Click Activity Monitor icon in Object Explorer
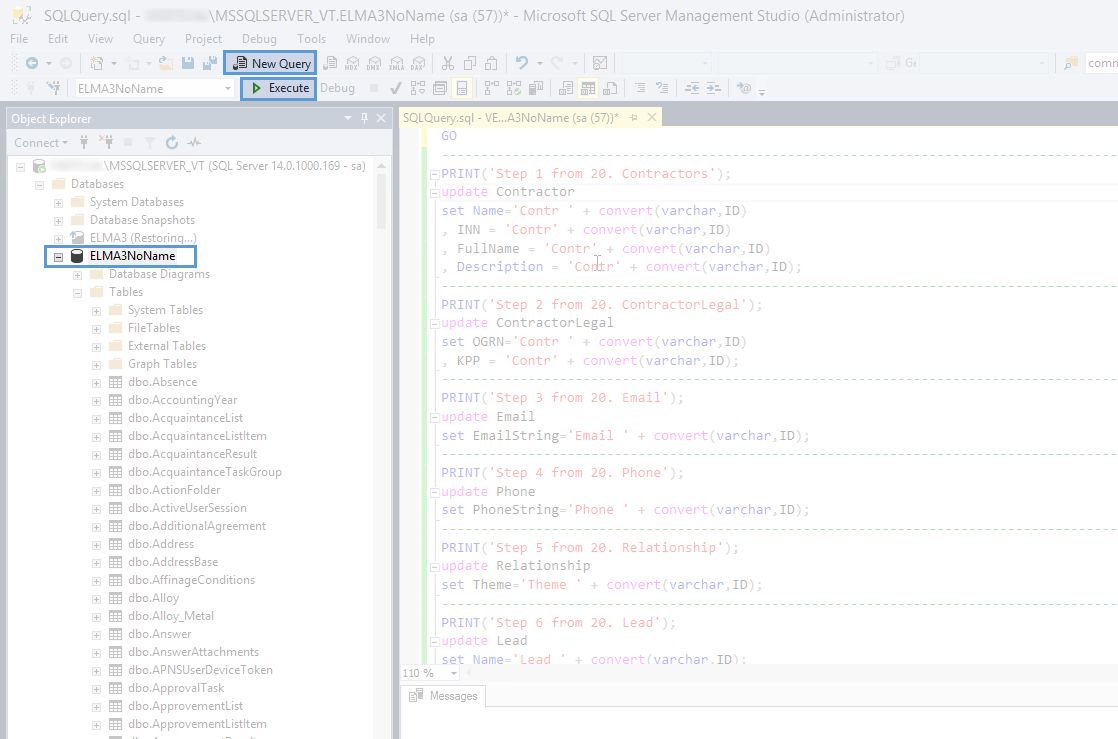Screen dimensions: 1118x739 coord(194,143)
